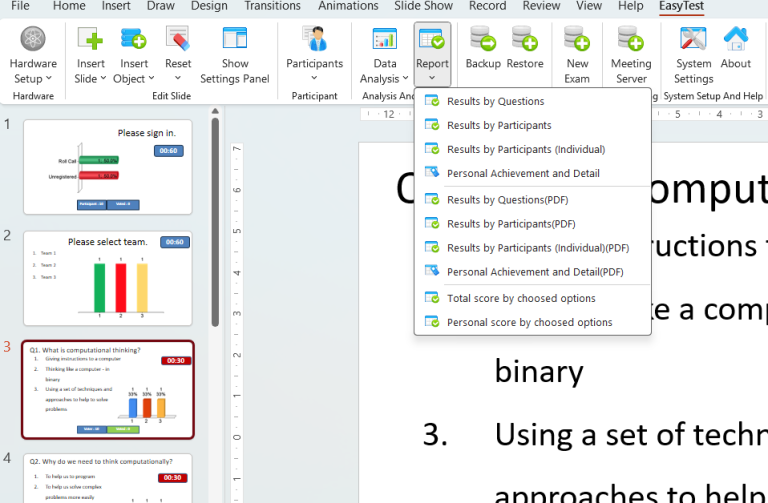Click scroll-up arrow of slide panel
Viewport: 768px width, 503px height.
click(x=215, y=111)
